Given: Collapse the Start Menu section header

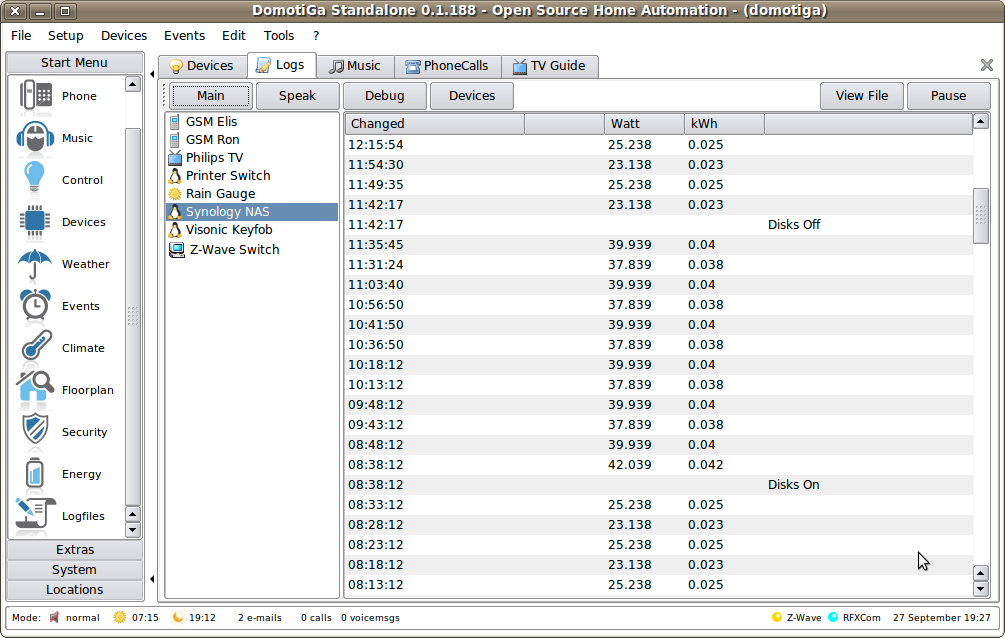Looking at the screenshot, I should tap(74, 62).
